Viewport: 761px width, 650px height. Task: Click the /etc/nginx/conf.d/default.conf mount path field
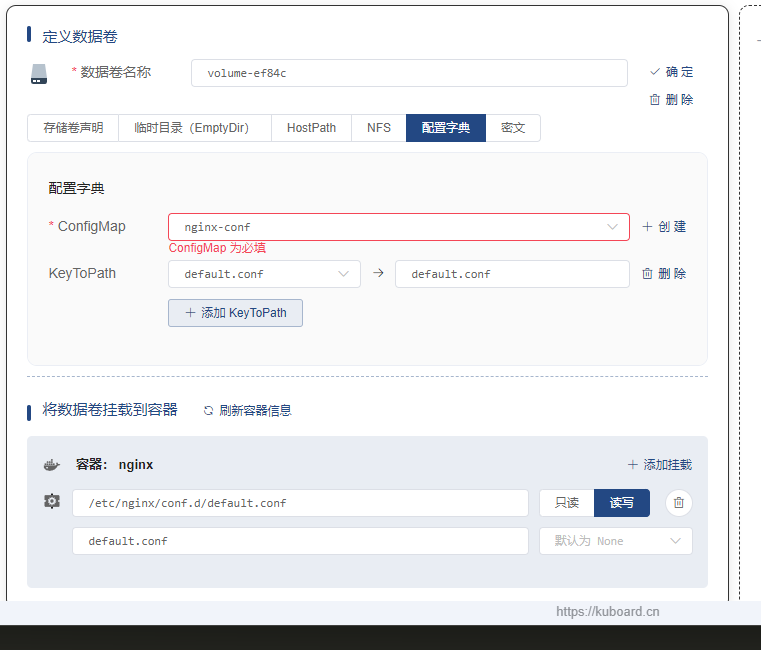pos(300,503)
